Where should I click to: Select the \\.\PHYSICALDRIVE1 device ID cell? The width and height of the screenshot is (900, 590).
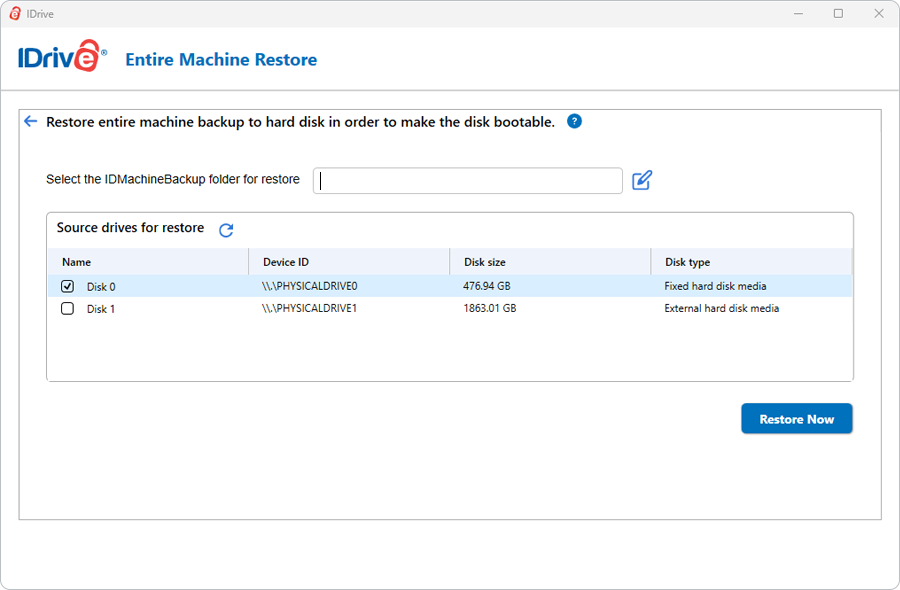[x=309, y=308]
